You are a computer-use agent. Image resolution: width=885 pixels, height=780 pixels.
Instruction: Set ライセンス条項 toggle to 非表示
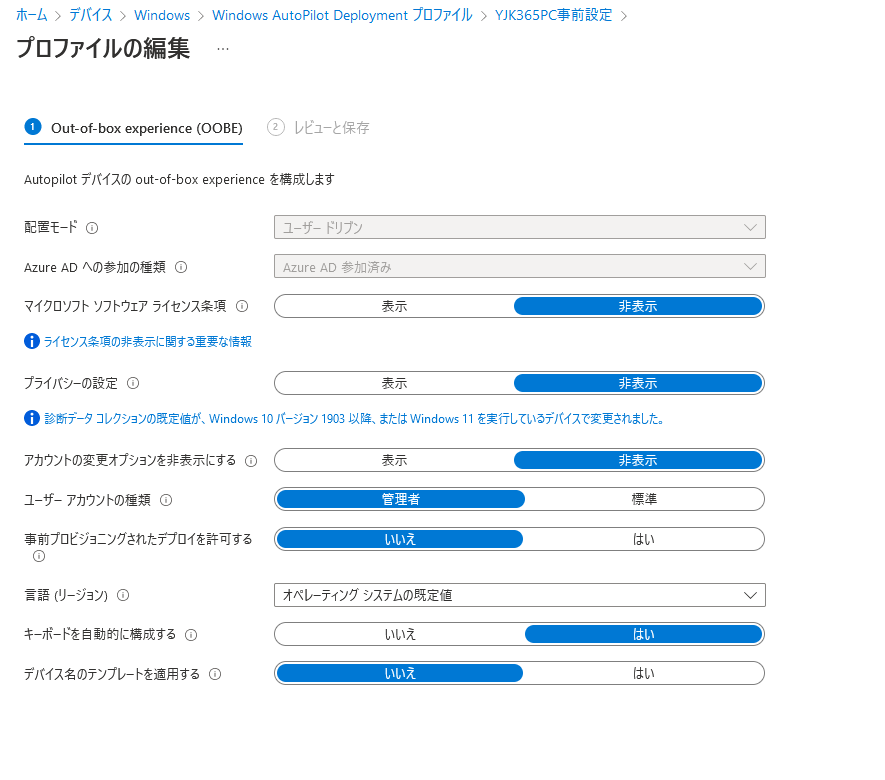[x=638, y=306]
